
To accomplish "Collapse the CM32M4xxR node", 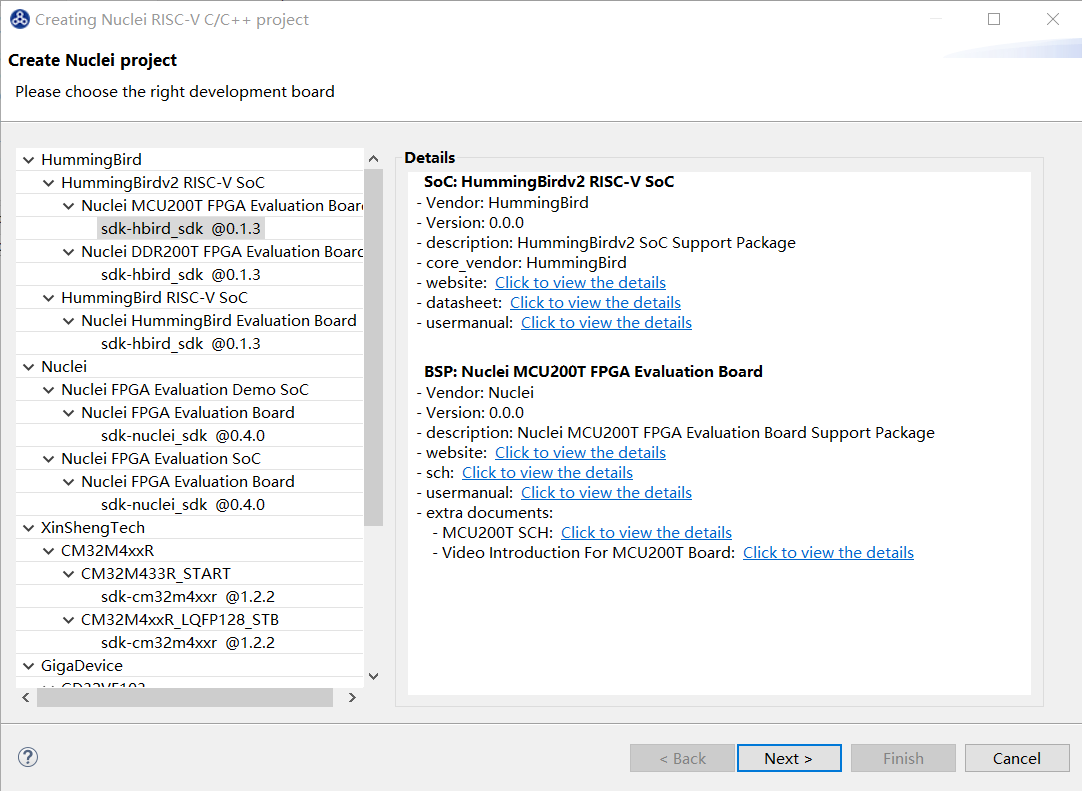I will pos(48,551).
